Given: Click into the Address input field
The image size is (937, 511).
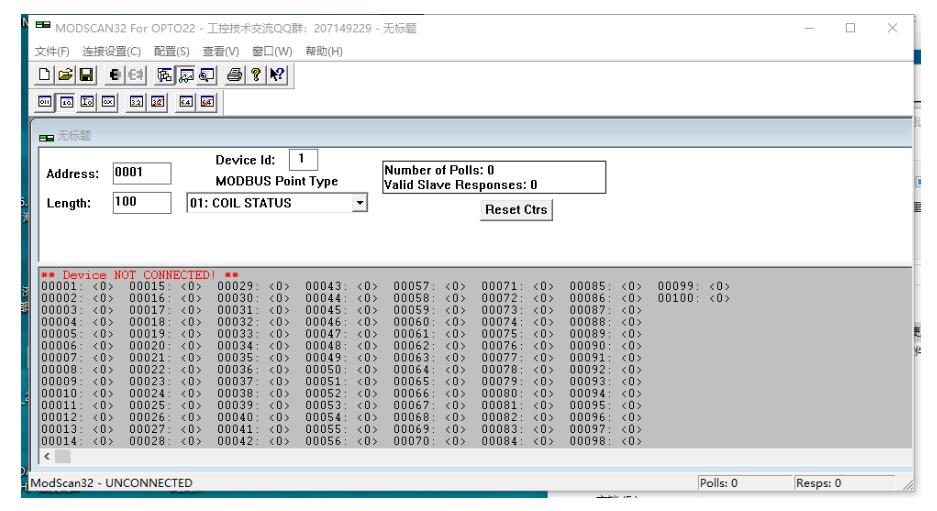Looking at the screenshot, I should pos(142,173).
